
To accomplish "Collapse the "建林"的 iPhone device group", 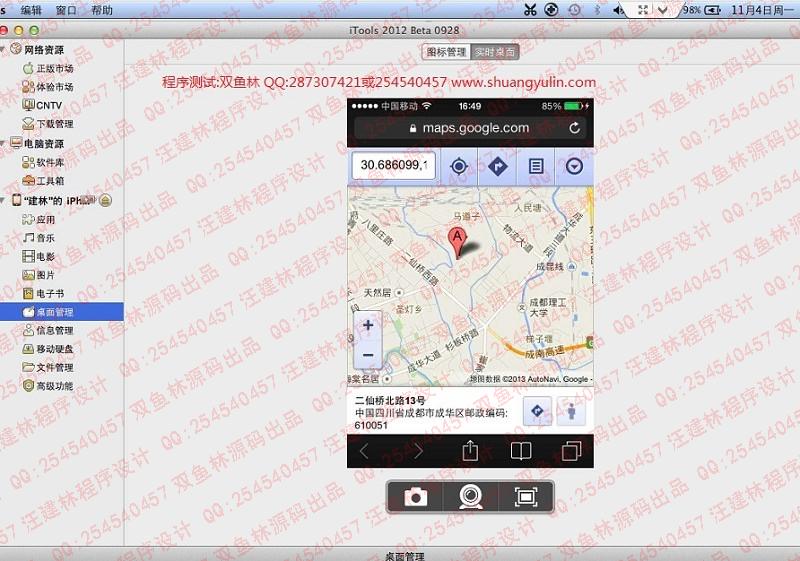I will coord(3,200).
